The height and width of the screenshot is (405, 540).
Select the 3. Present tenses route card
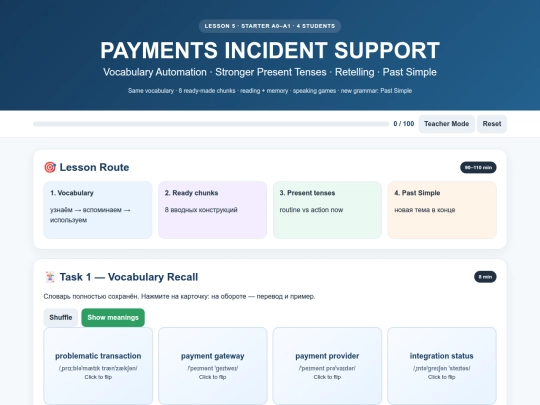(327, 210)
